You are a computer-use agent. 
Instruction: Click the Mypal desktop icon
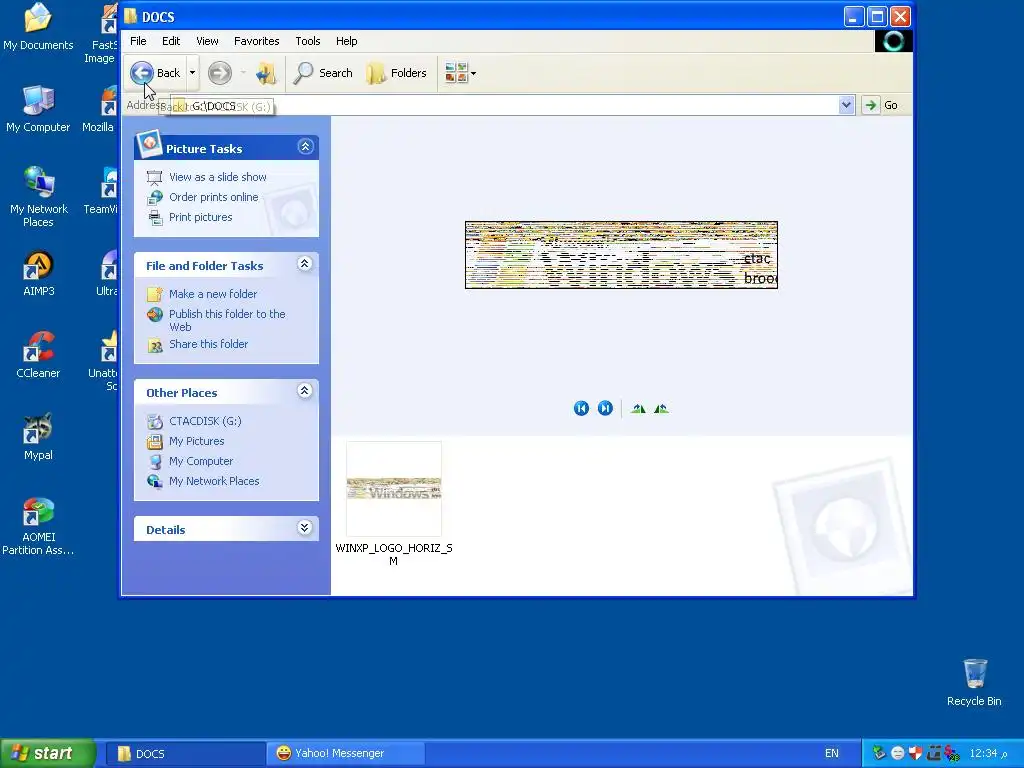(x=38, y=438)
